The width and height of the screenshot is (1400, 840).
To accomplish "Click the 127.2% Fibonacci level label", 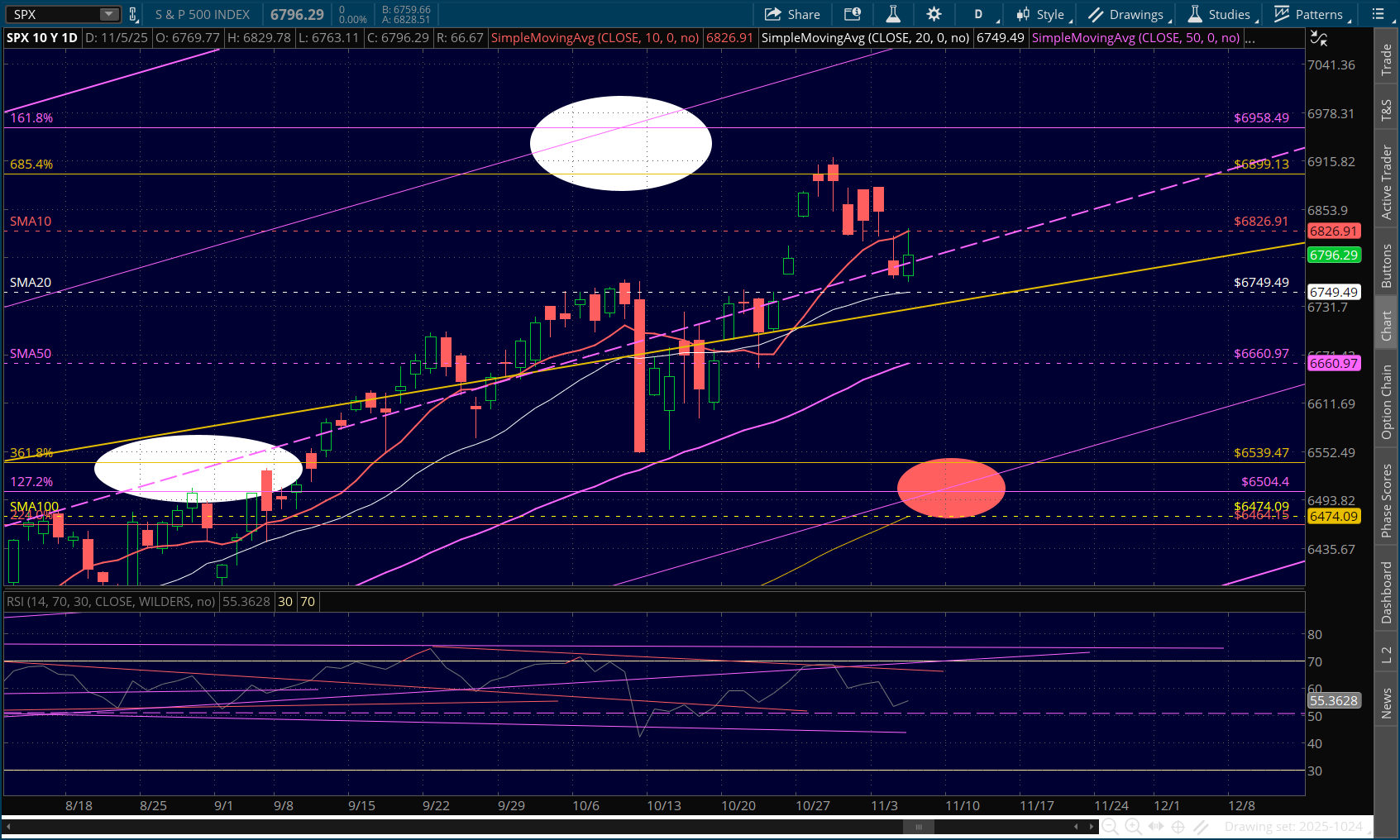I will coord(31,482).
